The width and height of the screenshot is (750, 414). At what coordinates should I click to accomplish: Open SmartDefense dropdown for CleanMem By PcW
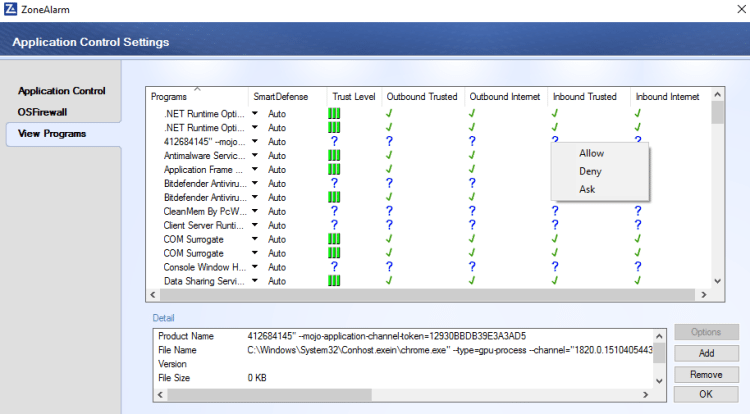click(x=255, y=211)
